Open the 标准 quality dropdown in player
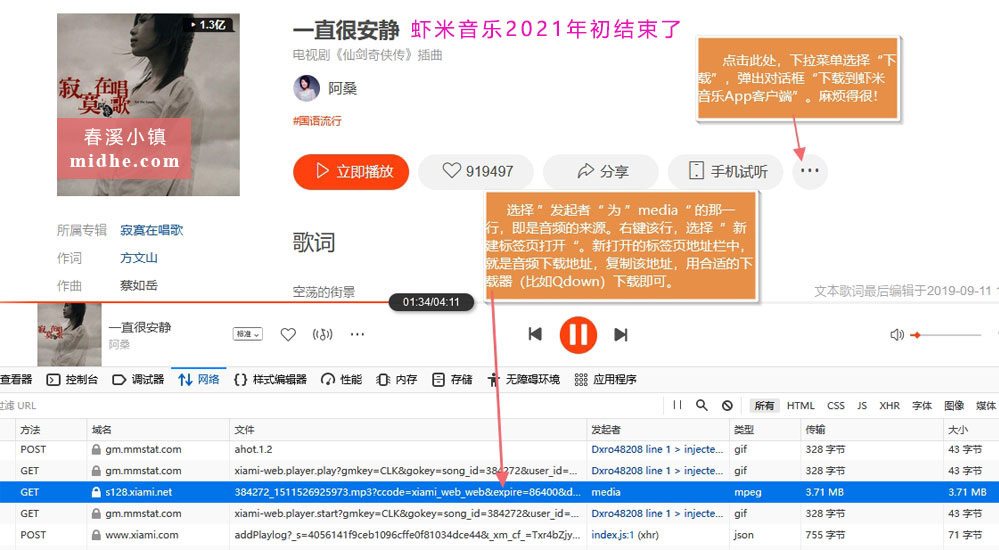 click(247, 334)
